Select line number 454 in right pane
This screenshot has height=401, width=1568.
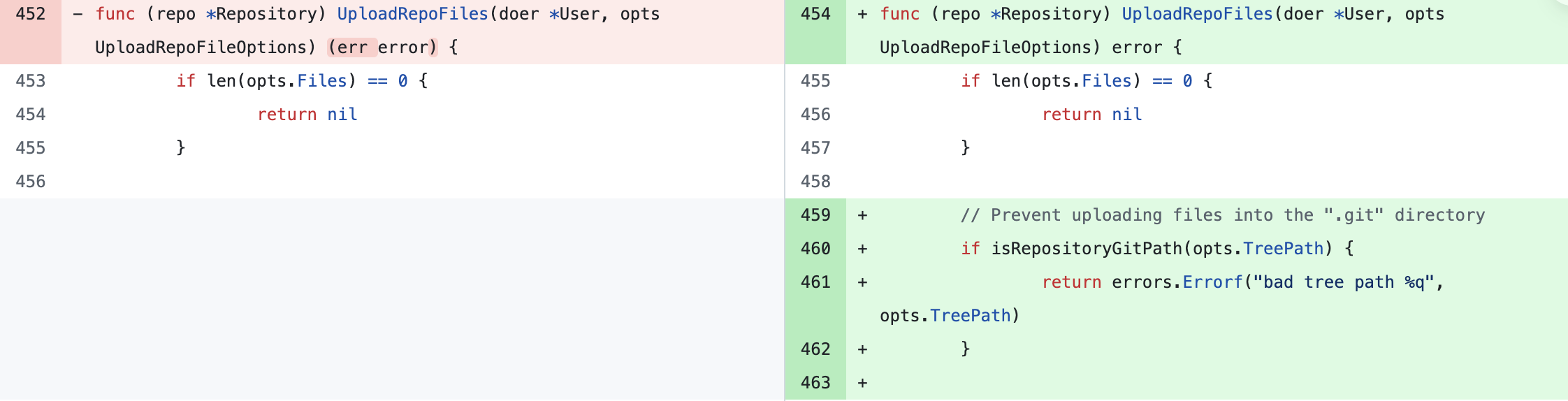(x=815, y=14)
